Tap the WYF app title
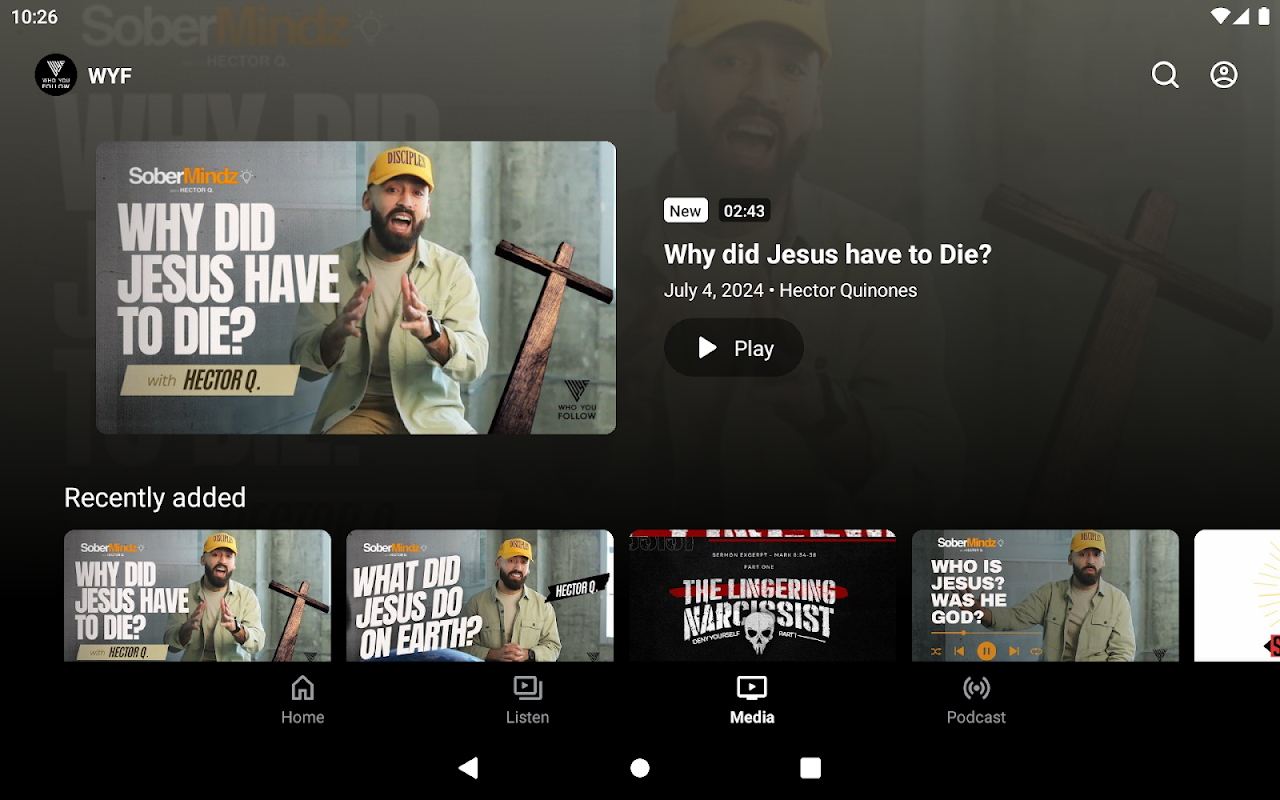1280x800 pixels. coord(110,76)
